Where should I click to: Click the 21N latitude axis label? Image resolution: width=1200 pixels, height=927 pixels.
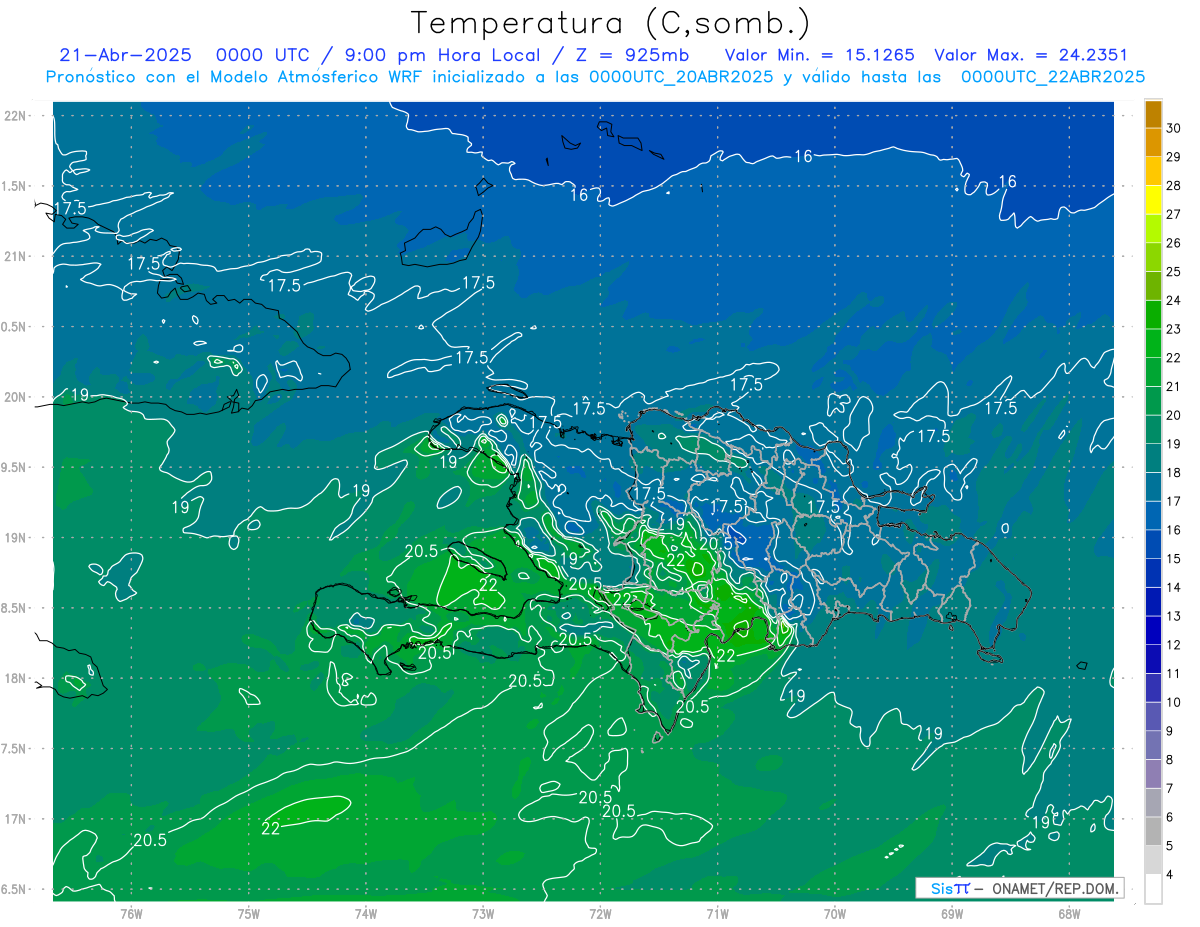coord(15,256)
